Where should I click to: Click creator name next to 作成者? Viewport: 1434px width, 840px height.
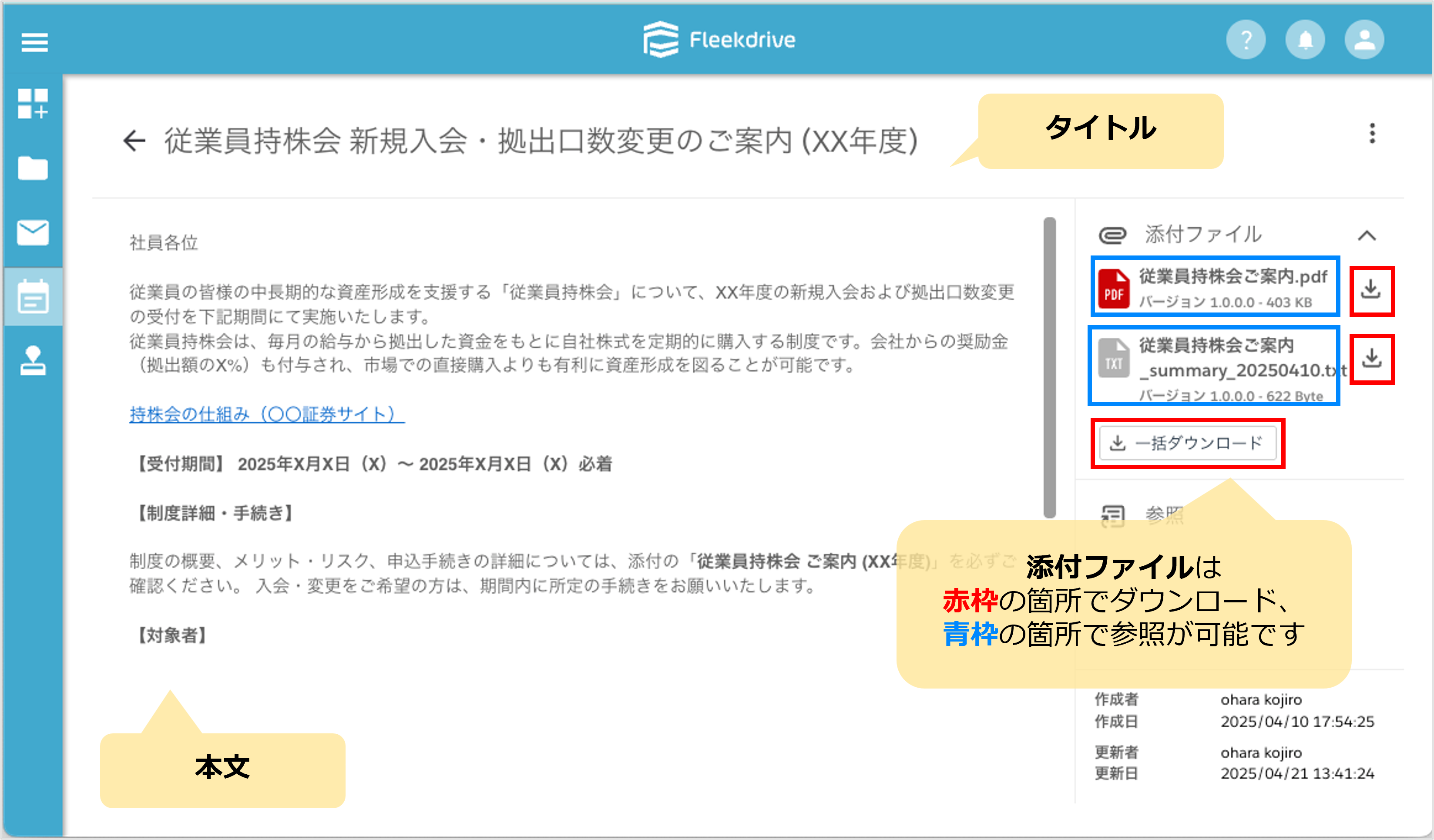coord(1261,699)
